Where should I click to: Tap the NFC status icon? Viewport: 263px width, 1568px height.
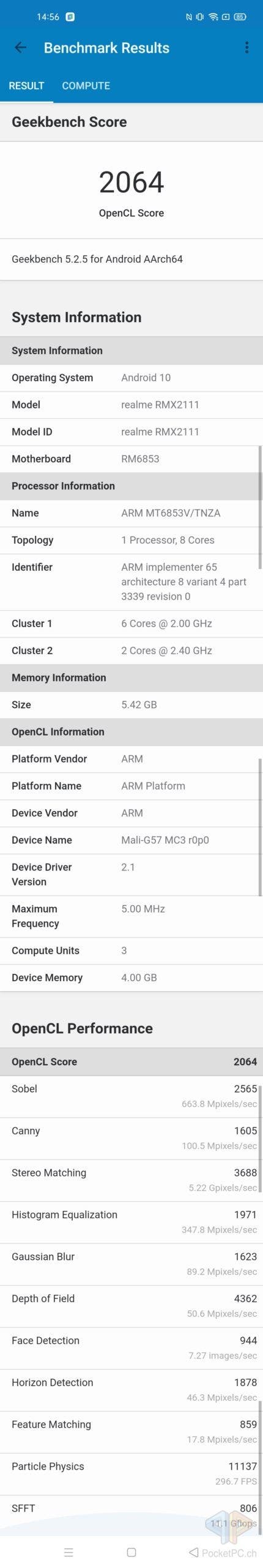click(x=189, y=17)
